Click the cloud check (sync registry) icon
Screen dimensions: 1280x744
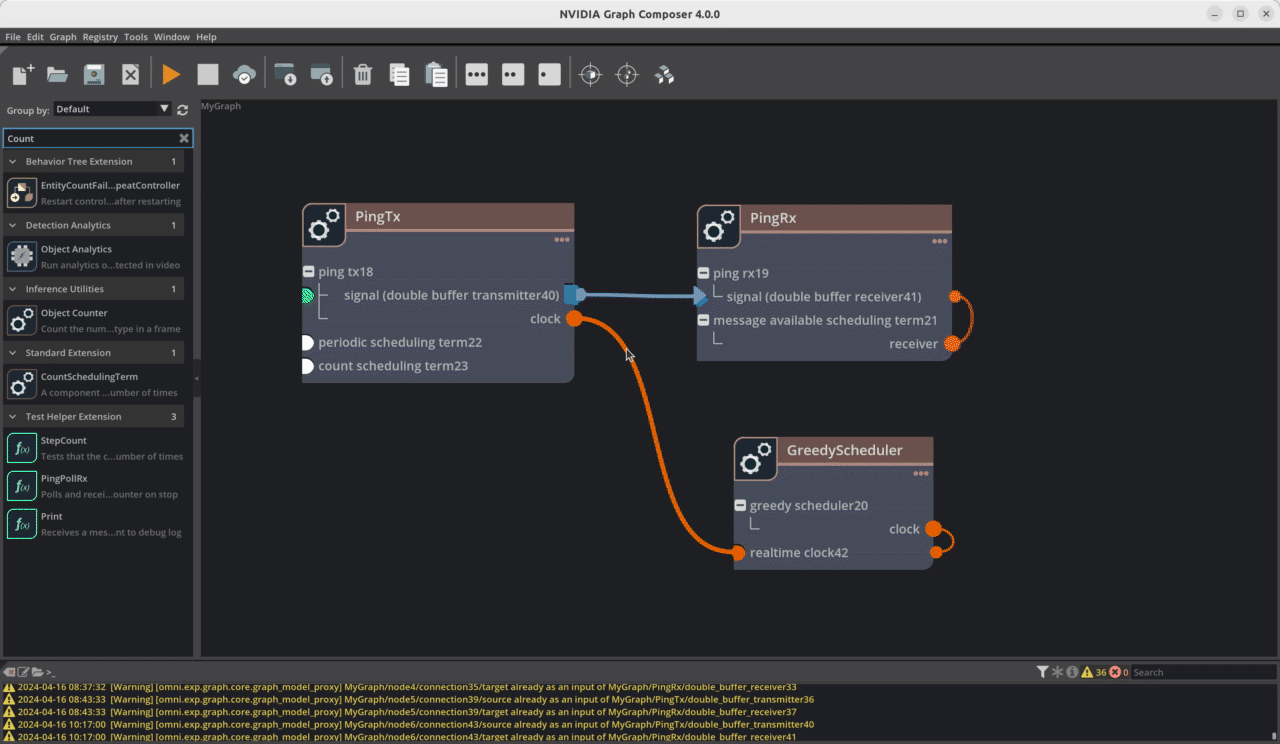[x=244, y=74]
